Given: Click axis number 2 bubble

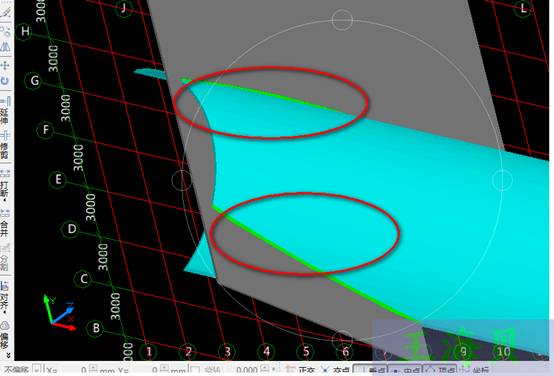Looking at the screenshot, I should coord(188,352).
